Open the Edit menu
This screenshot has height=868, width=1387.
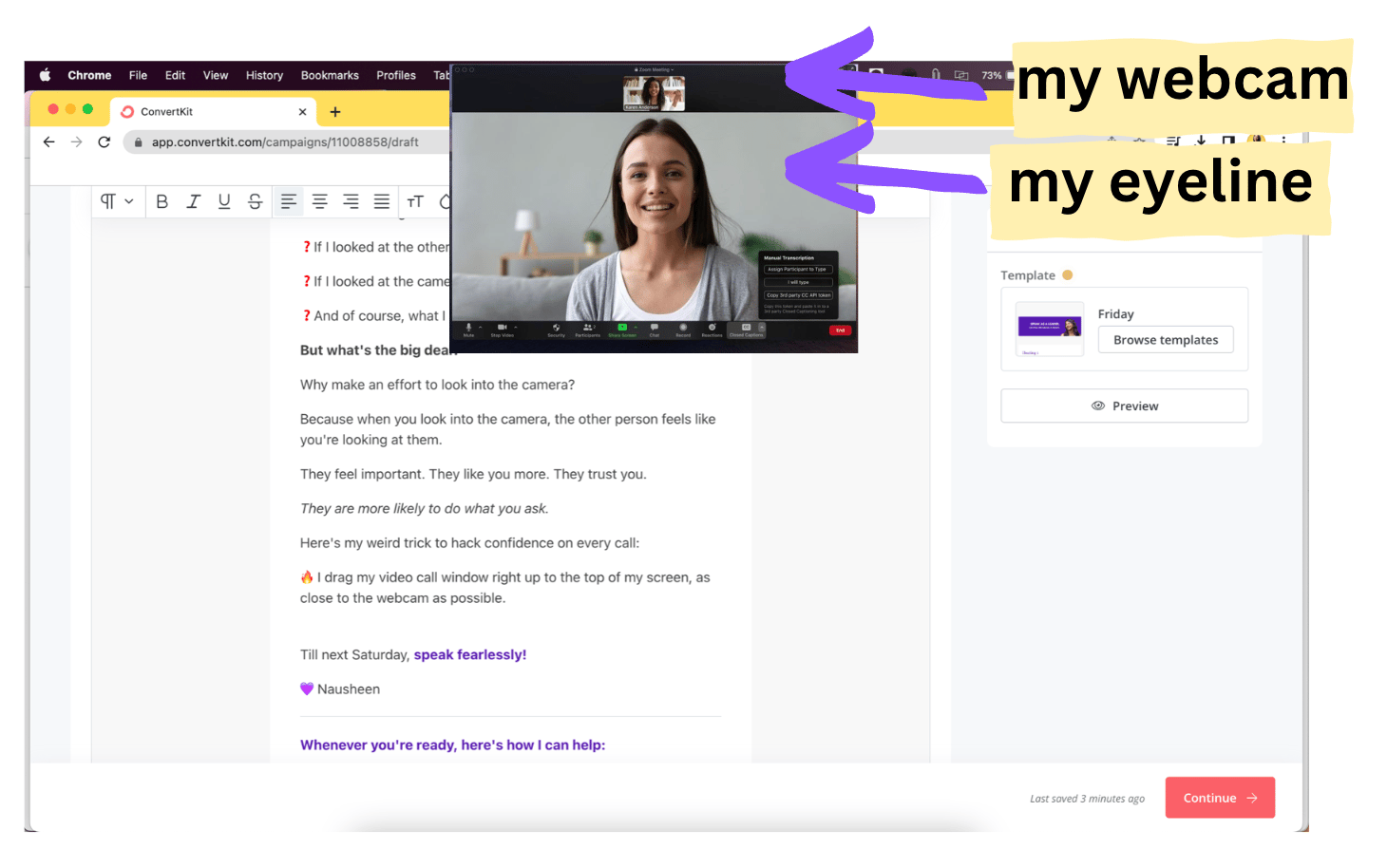(x=175, y=75)
